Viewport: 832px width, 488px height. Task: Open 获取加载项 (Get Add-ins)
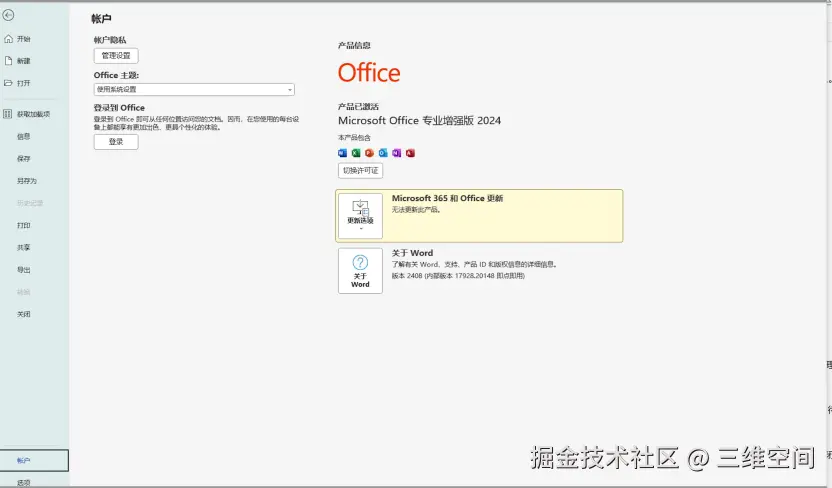pos(33,114)
